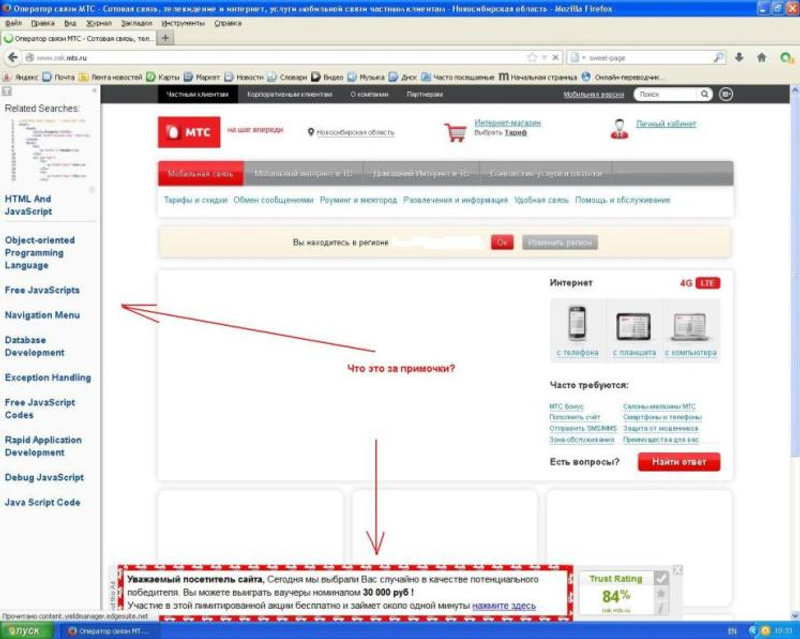Select internet 'с планшета' tablet icon

point(634,327)
